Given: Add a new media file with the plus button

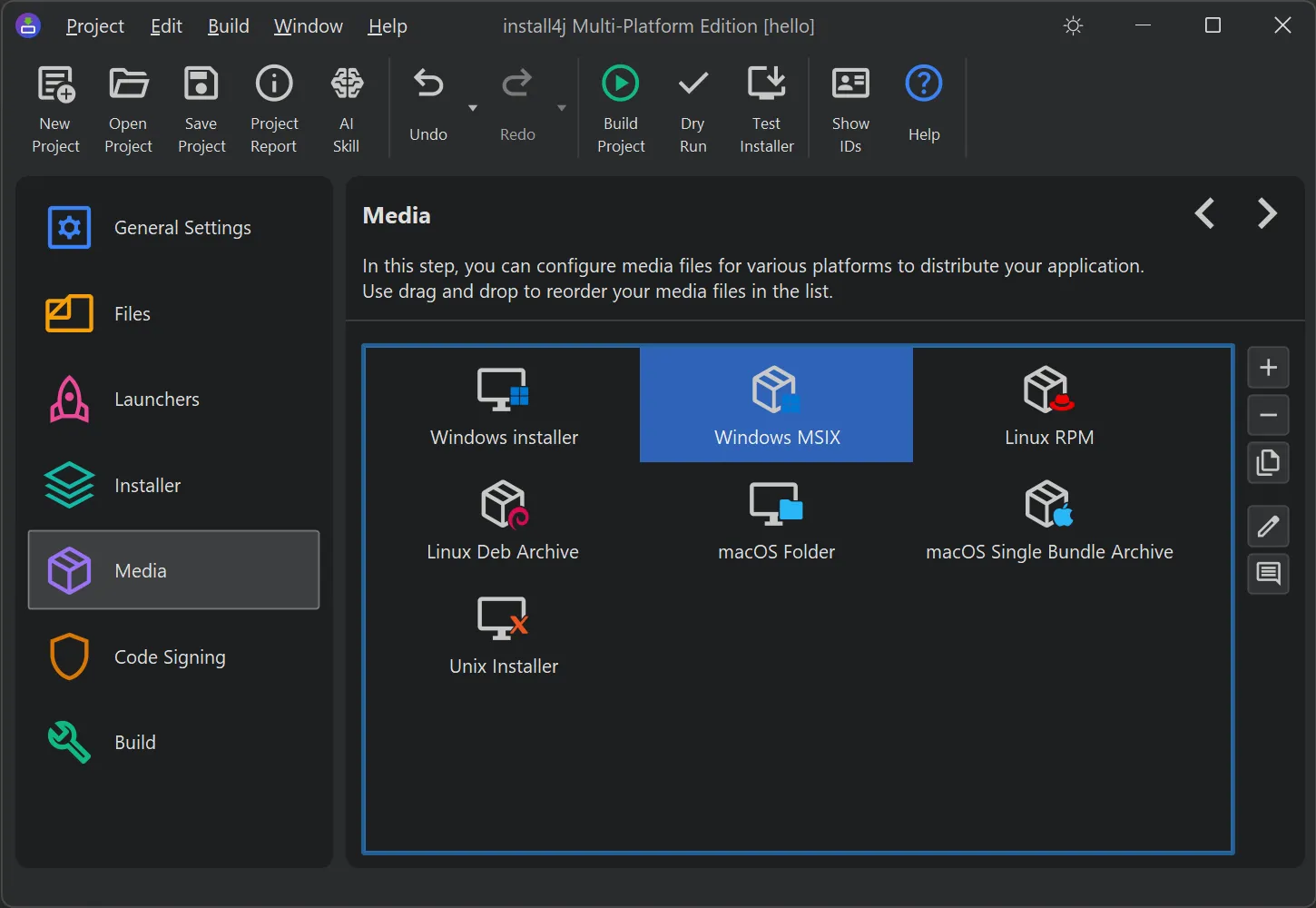Looking at the screenshot, I should [x=1269, y=368].
